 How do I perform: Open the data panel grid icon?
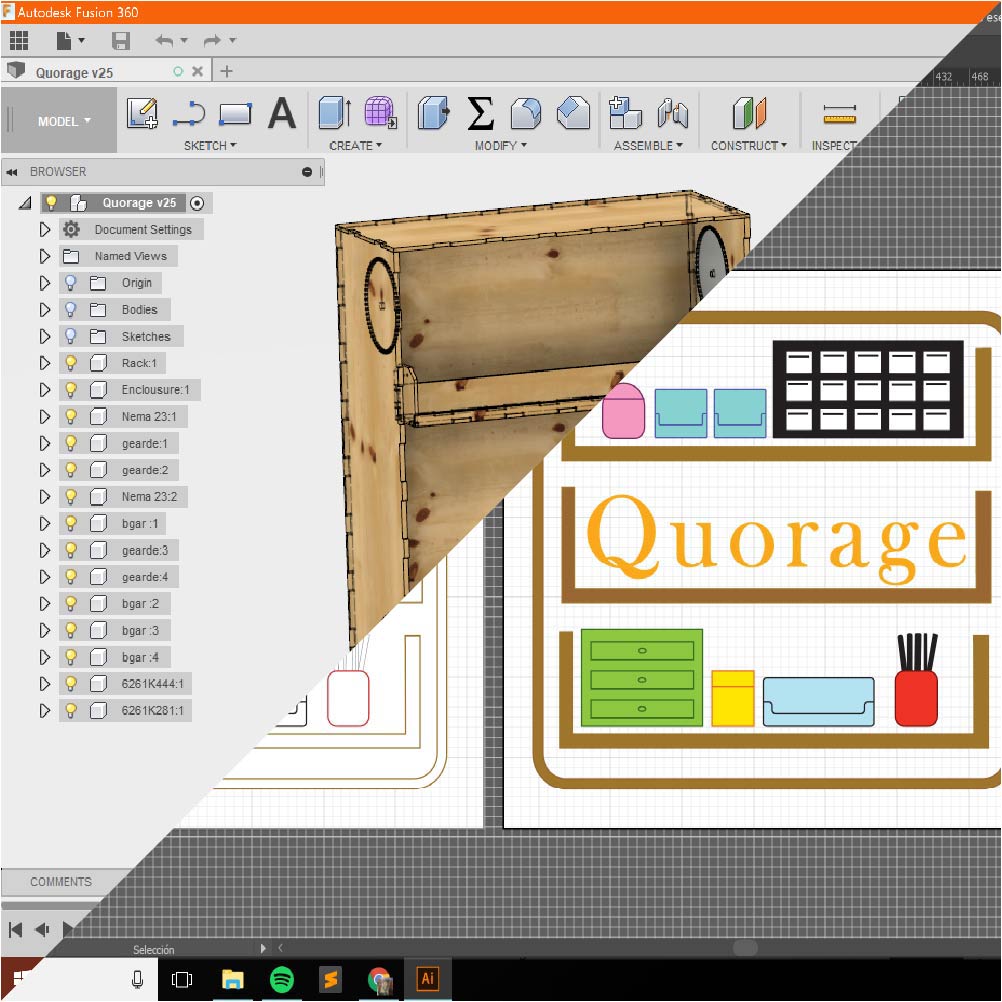tap(19, 40)
